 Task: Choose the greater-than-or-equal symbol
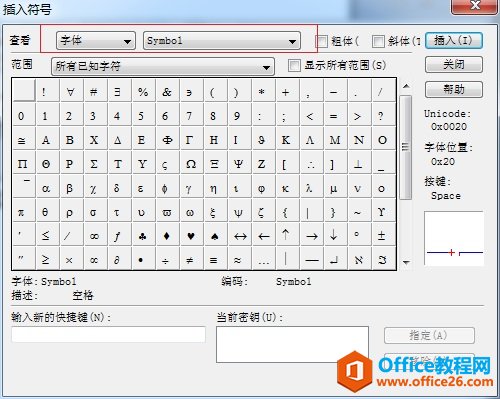point(47,259)
